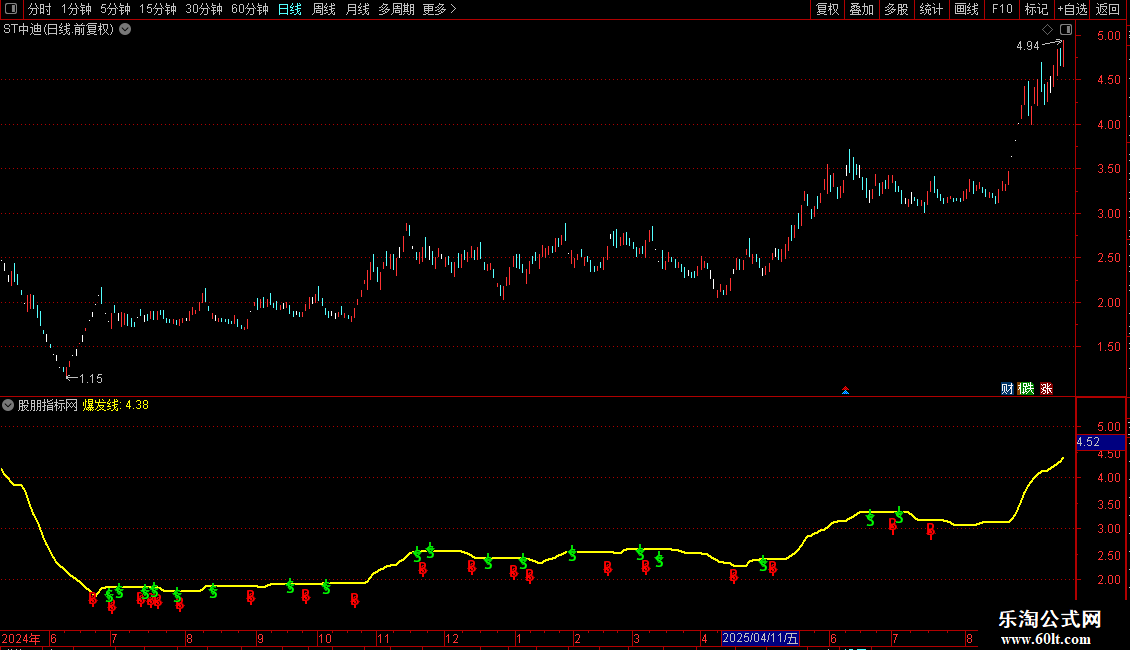Click 叠加 overlay button

coord(862,9)
